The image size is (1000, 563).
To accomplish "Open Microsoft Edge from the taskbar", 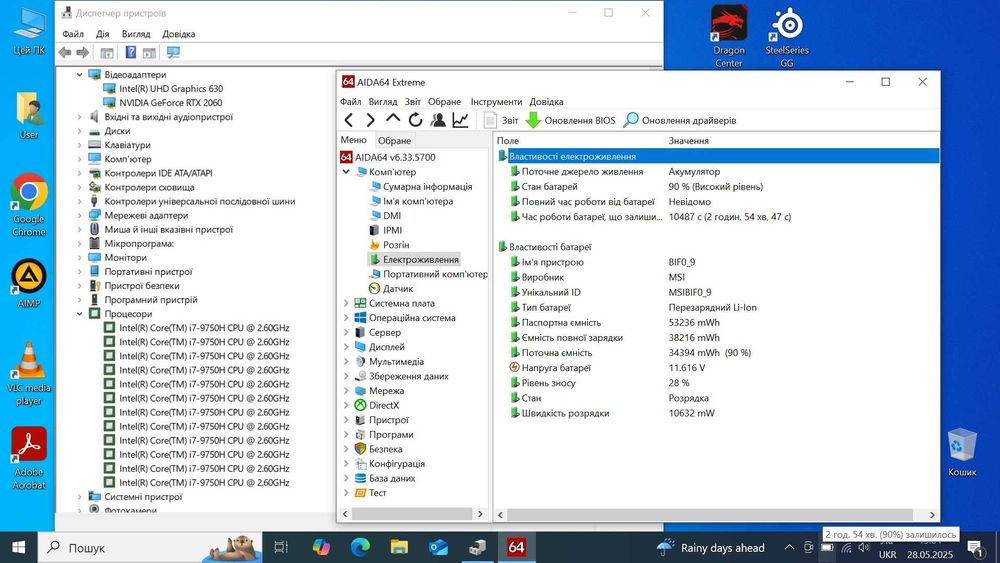I will click(x=360, y=547).
